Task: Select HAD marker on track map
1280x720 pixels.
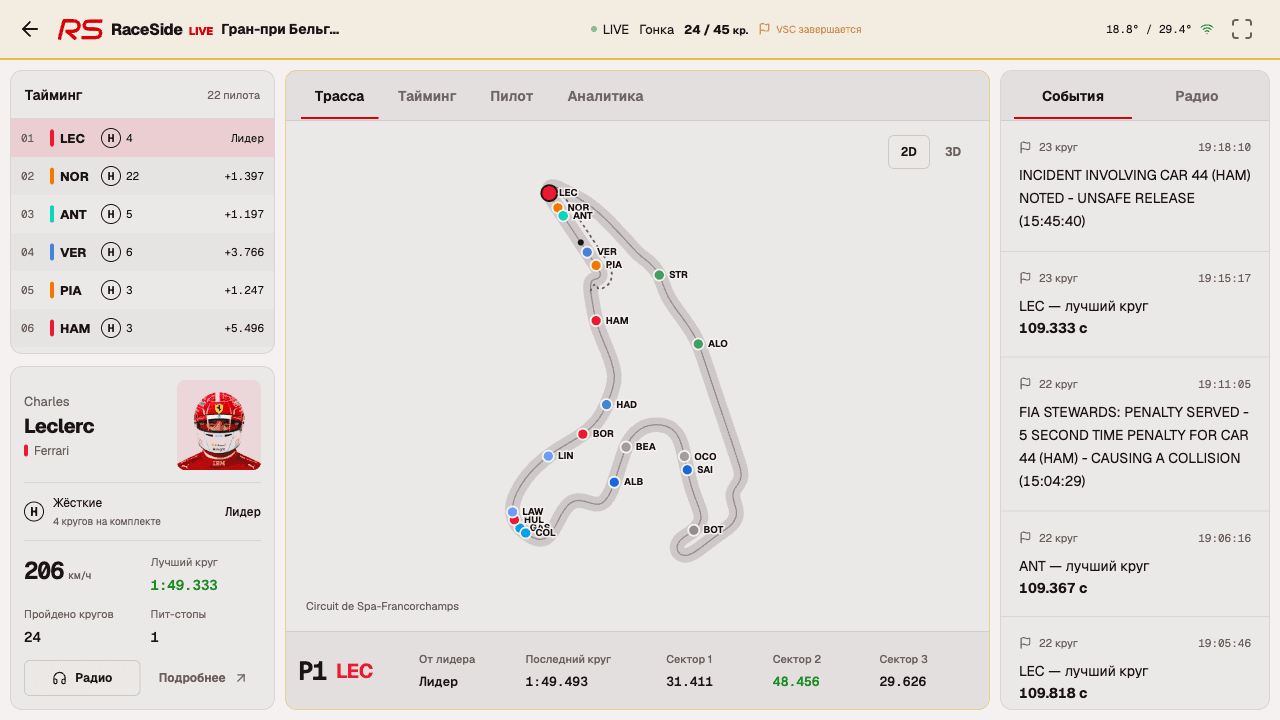Action: 606,405
